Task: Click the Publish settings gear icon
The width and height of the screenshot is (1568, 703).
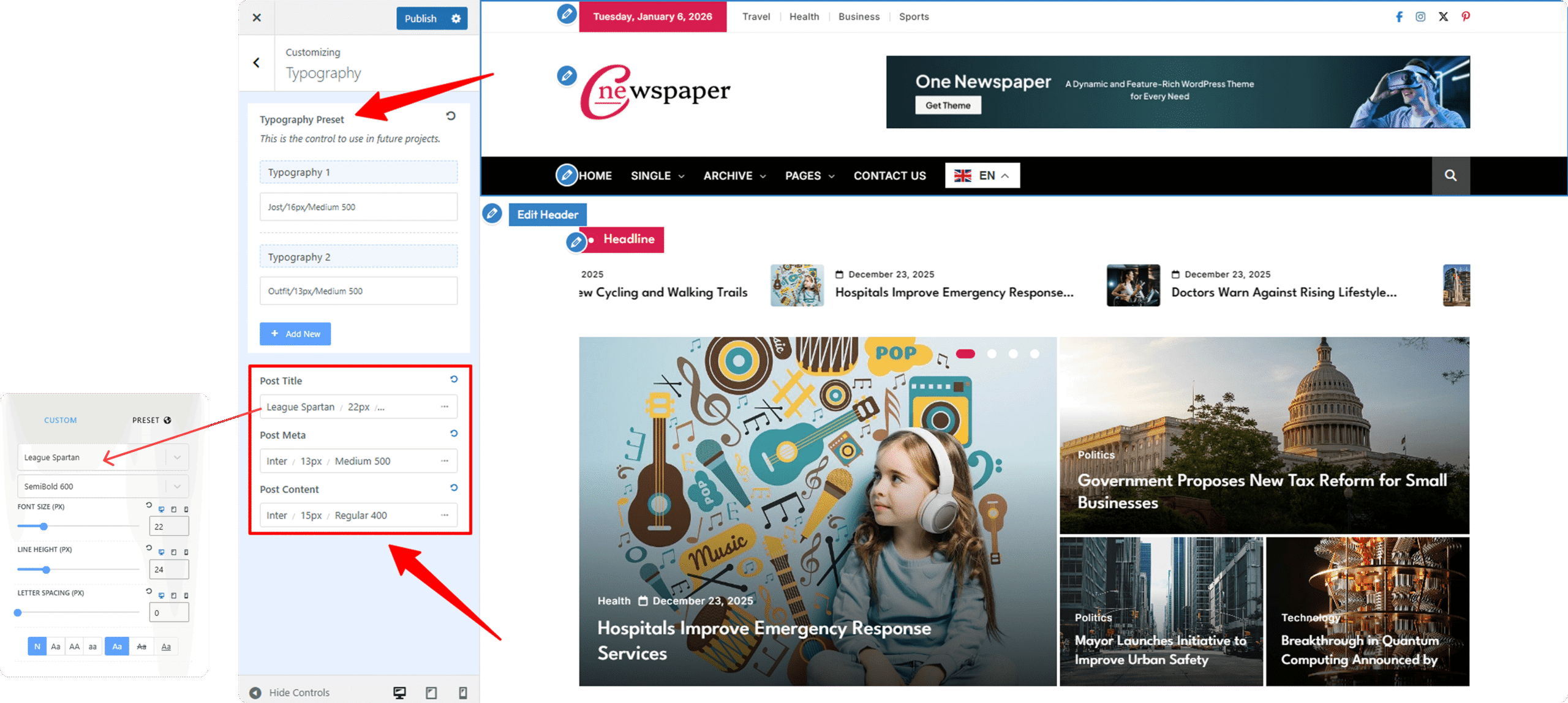Action: (456, 18)
